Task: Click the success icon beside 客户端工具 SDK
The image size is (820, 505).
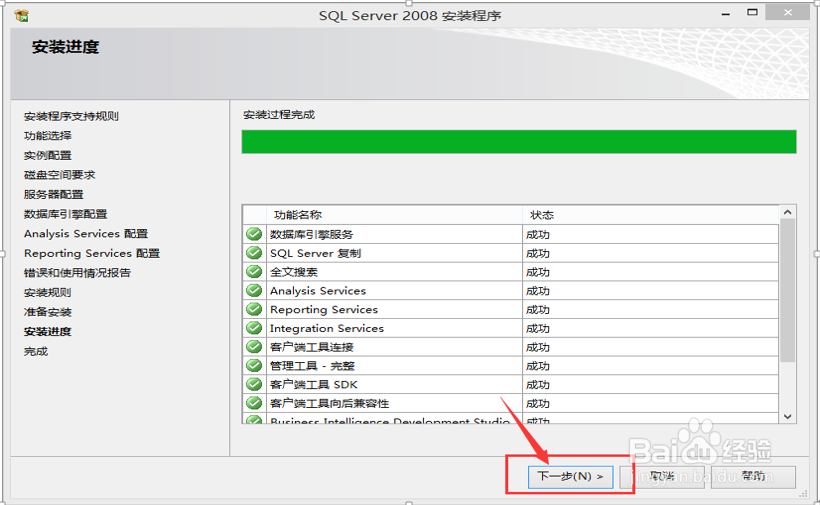Action: point(254,385)
